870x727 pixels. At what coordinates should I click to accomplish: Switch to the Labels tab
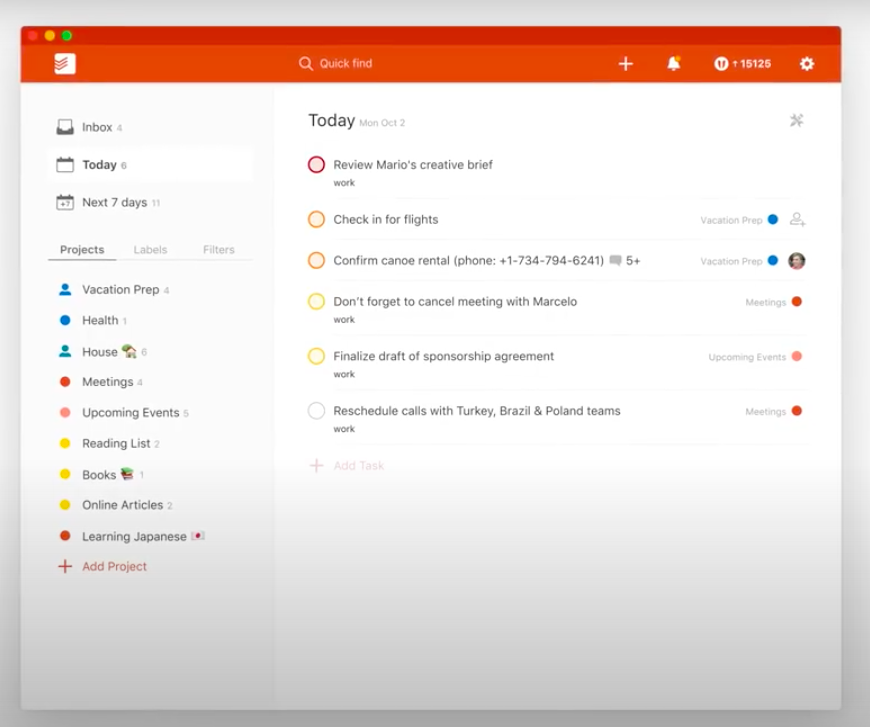click(x=150, y=250)
